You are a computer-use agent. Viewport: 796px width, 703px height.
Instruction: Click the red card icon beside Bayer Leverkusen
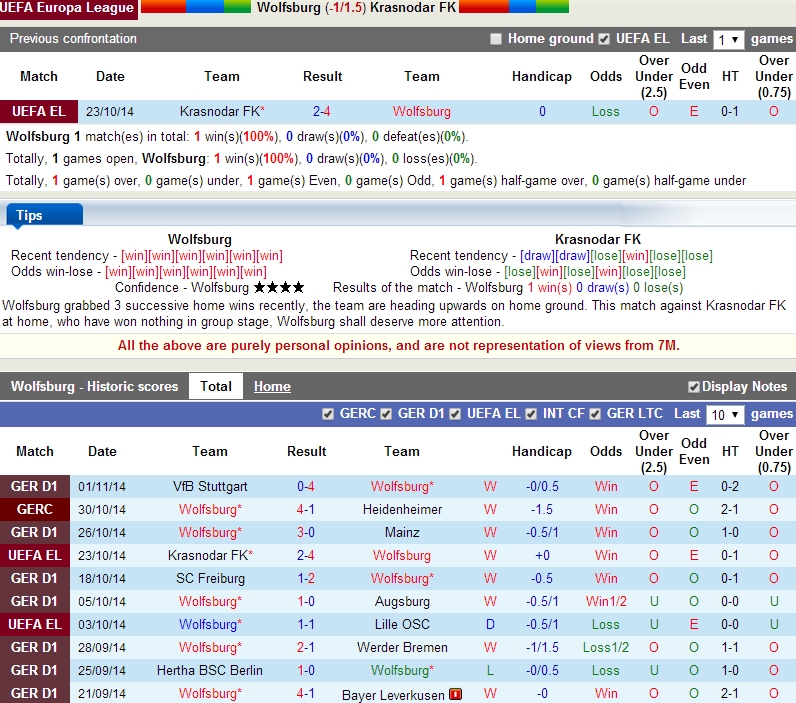coord(455,694)
